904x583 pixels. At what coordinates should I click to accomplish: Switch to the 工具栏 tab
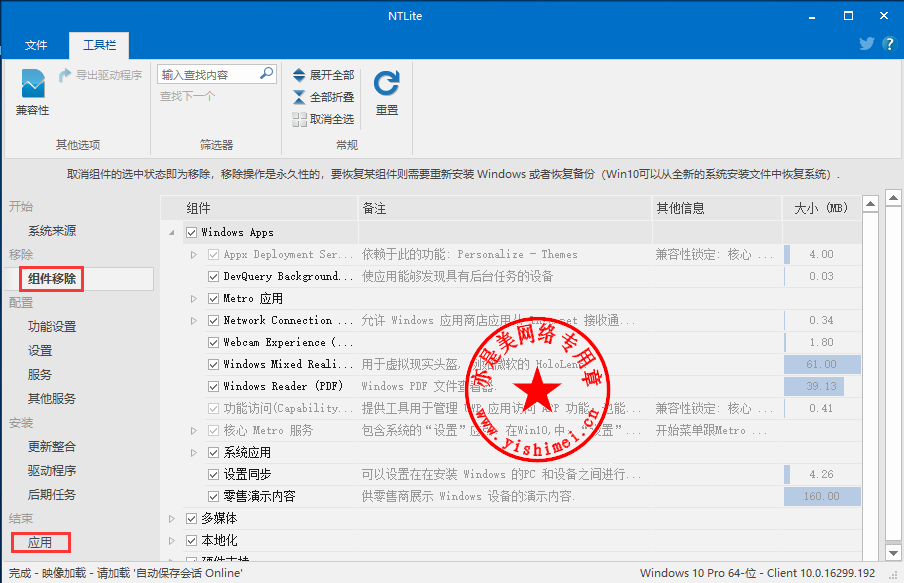(x=99, y=45)
